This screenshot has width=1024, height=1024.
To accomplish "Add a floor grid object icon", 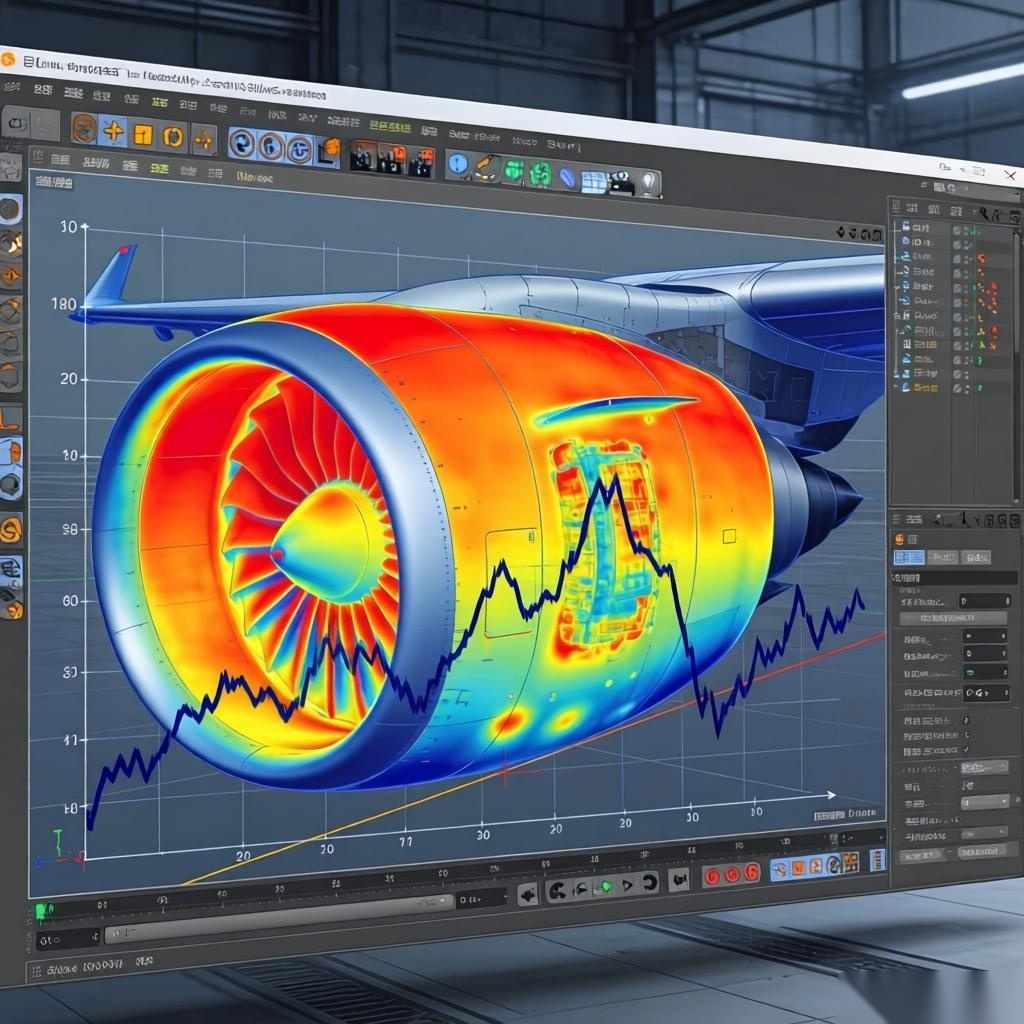I will tap(594, 181).
